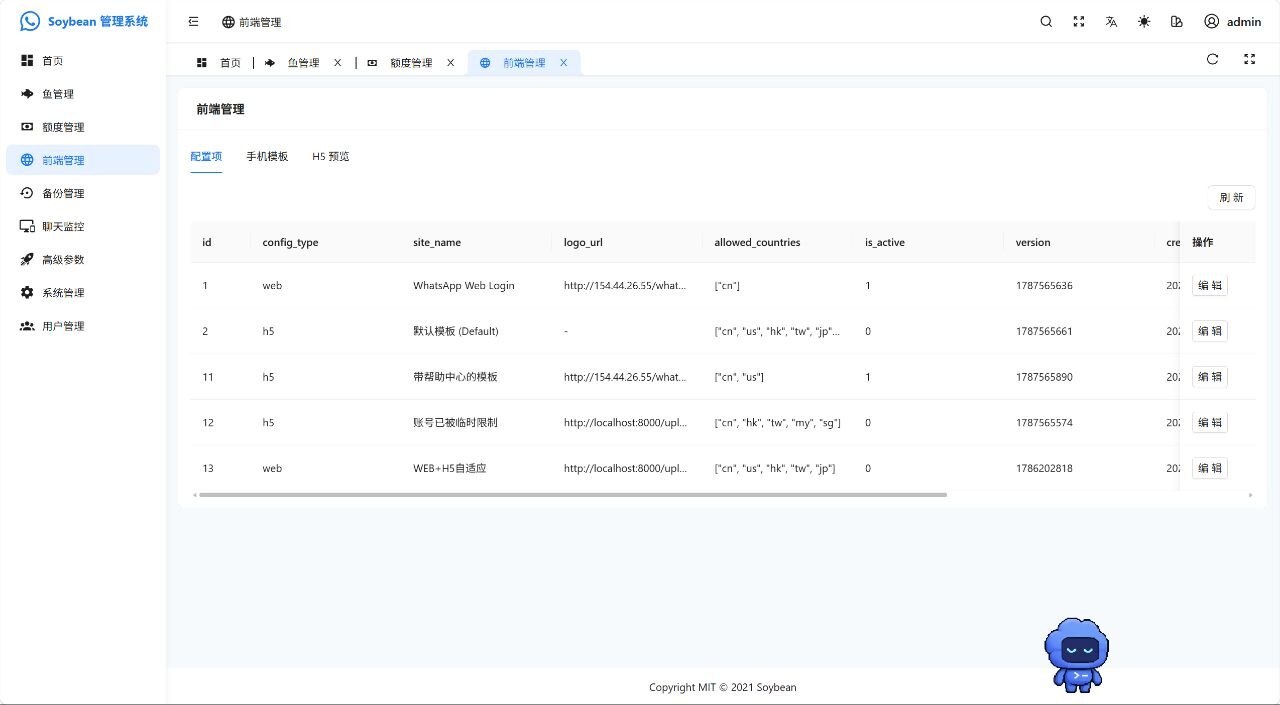Click the blue robot mascot
1280x705 pixels.
pos(1077,654)
